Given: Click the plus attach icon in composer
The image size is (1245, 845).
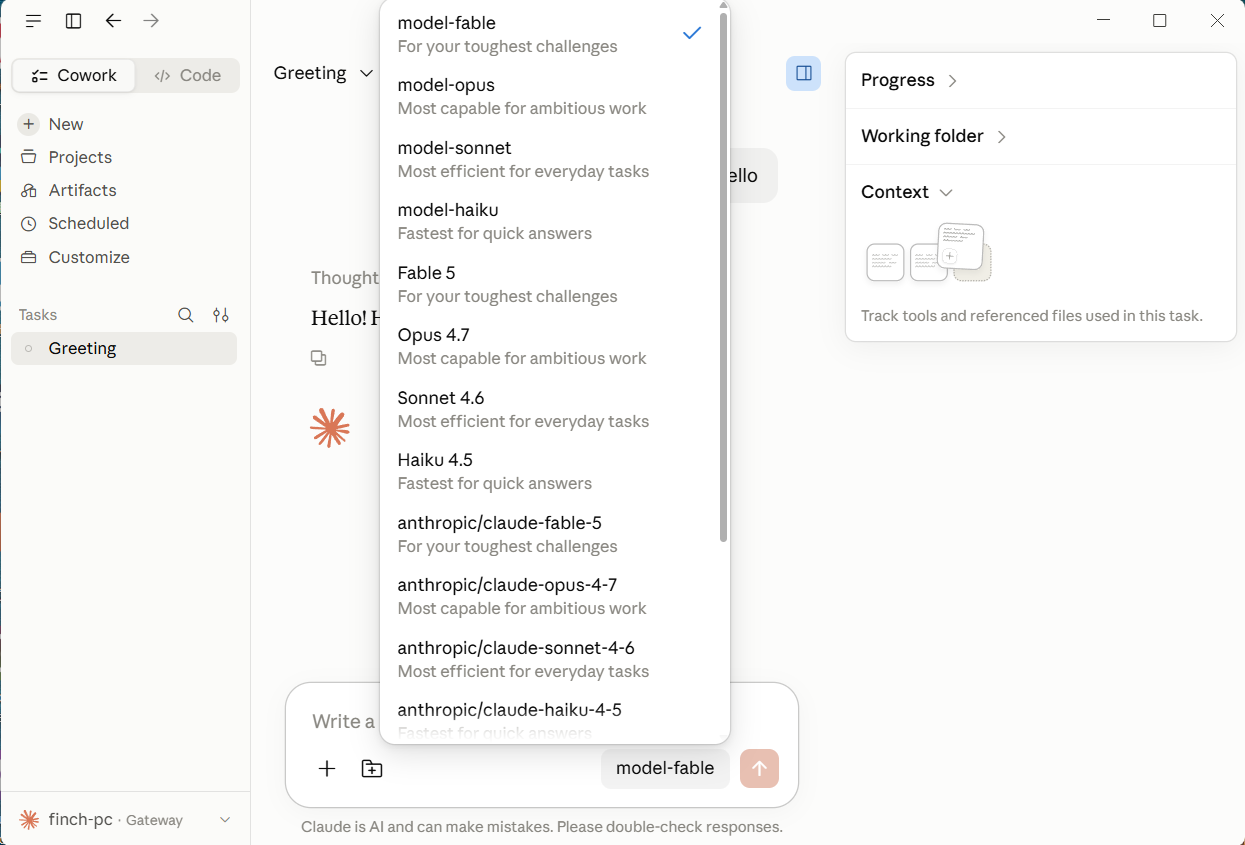Looking at the screenshot, I should (327, 768).
